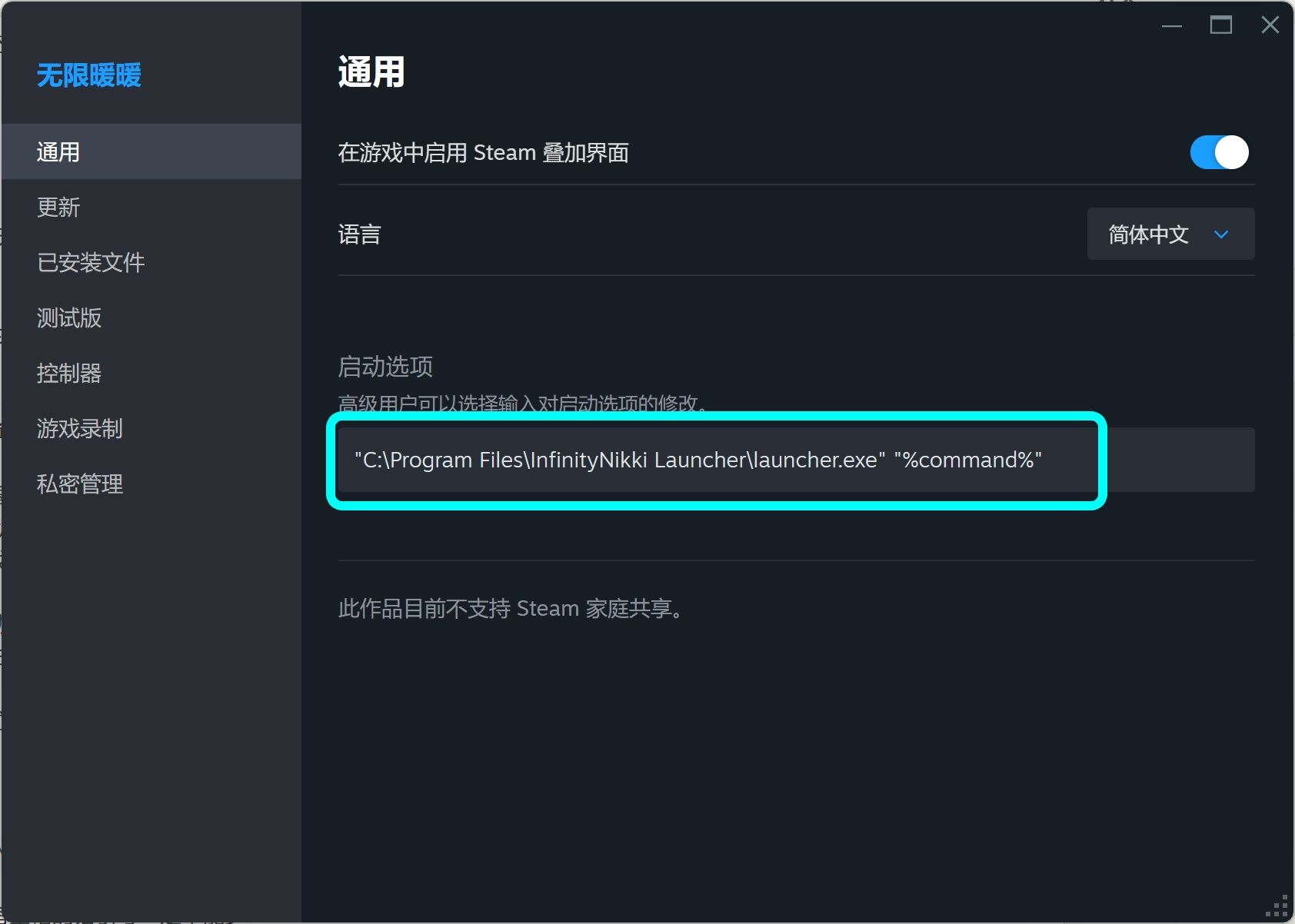
Task: Select the 私密管理 tab
Action: (x=151, y=484)
